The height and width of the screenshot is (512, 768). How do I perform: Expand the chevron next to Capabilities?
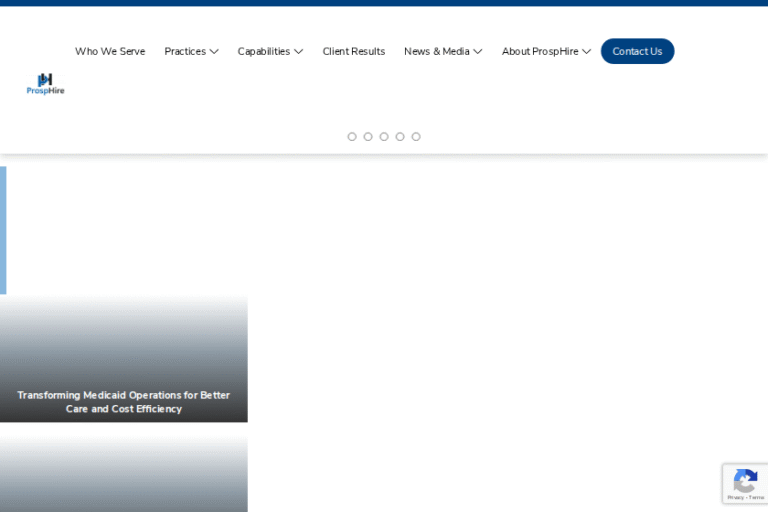(x=298, y=52)
